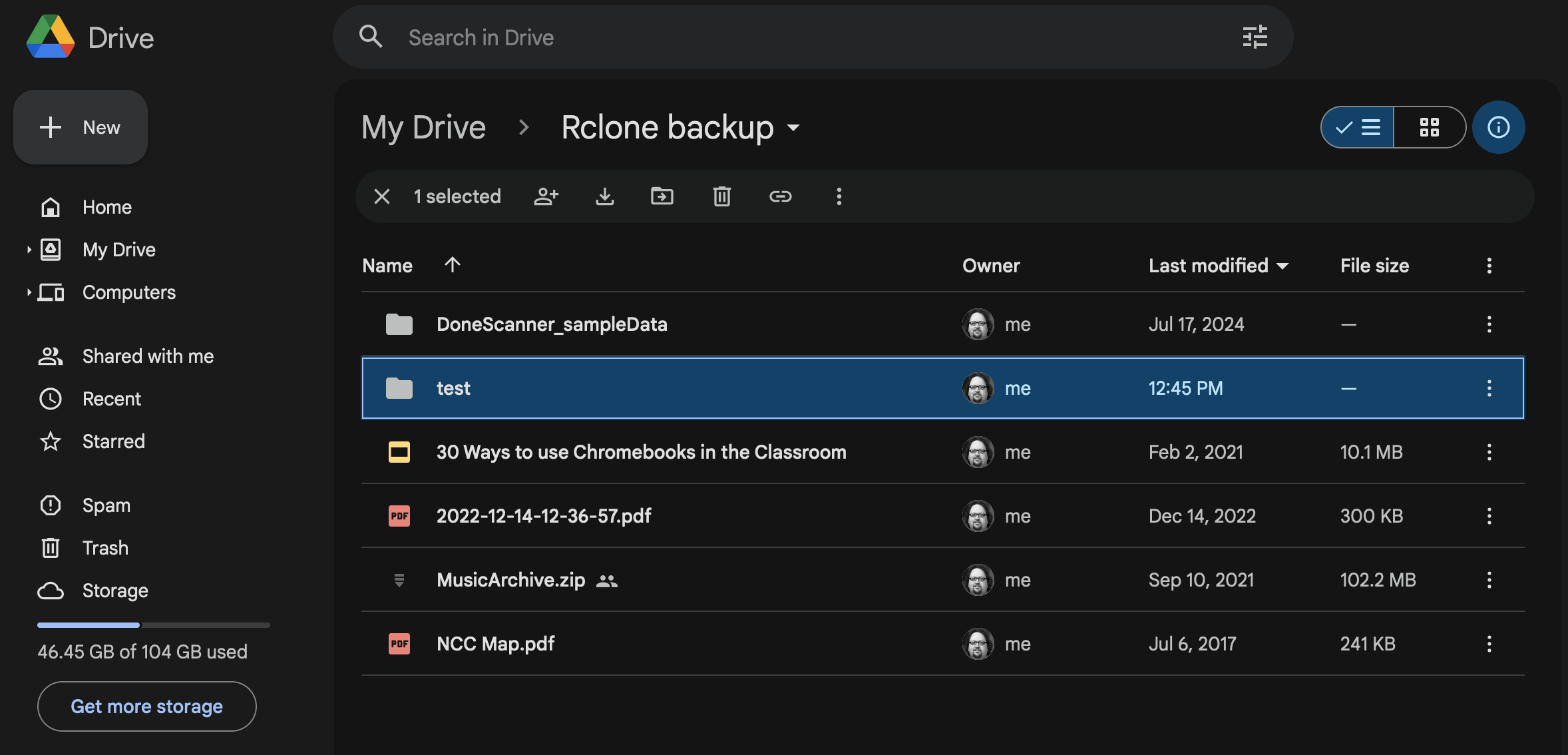Click the storage usage progress bar
Image resolution: width=1568 pixels, height=755 pixels.
pyautogui.click(x=153, y=625)
